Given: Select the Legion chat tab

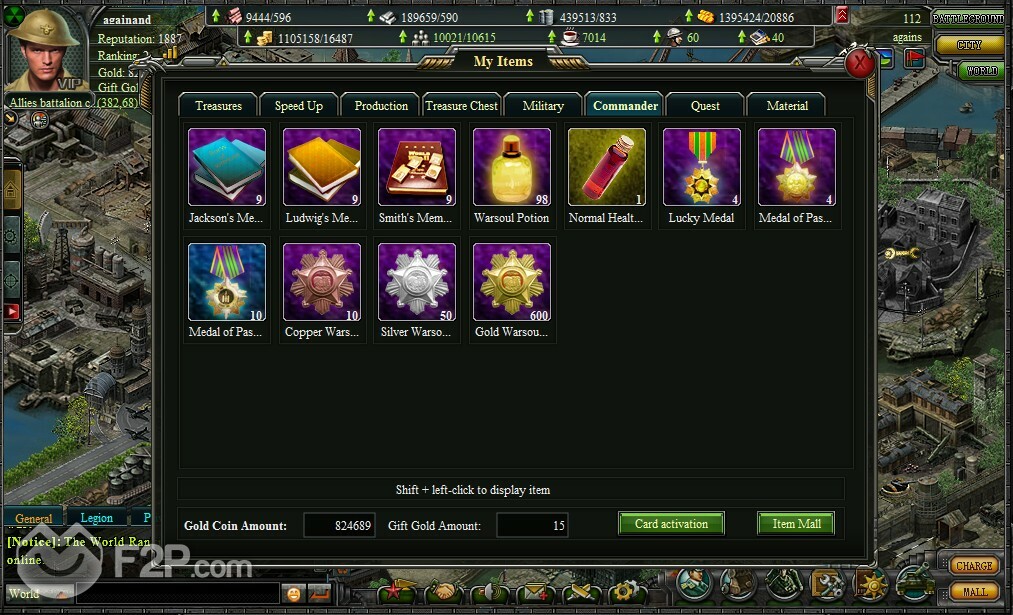Looking at the screenshot, I should pos(96,517).
